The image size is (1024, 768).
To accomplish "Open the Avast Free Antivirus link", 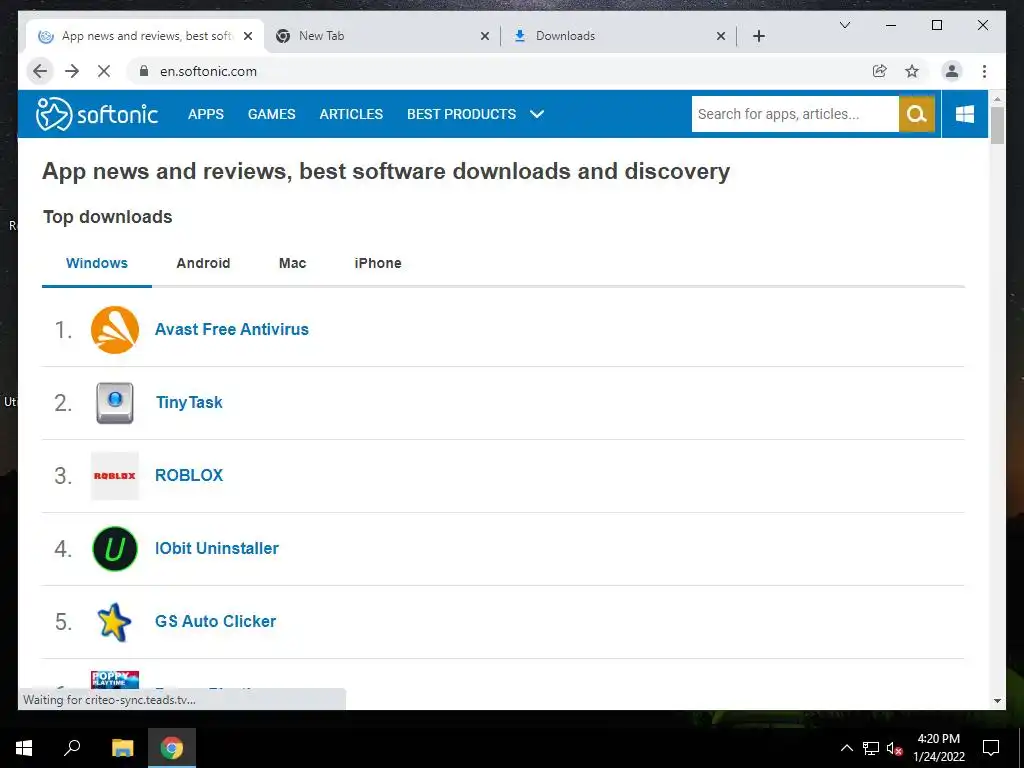I will (232, 329).
